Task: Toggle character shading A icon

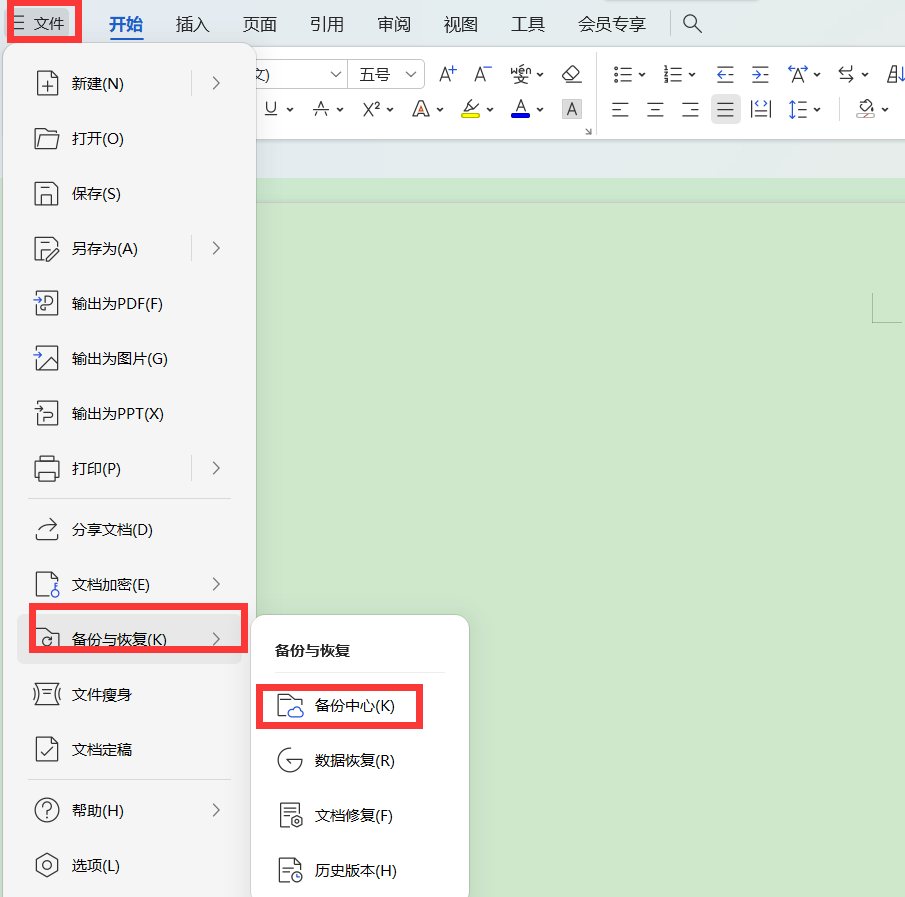Action: (x=571, y=109)
